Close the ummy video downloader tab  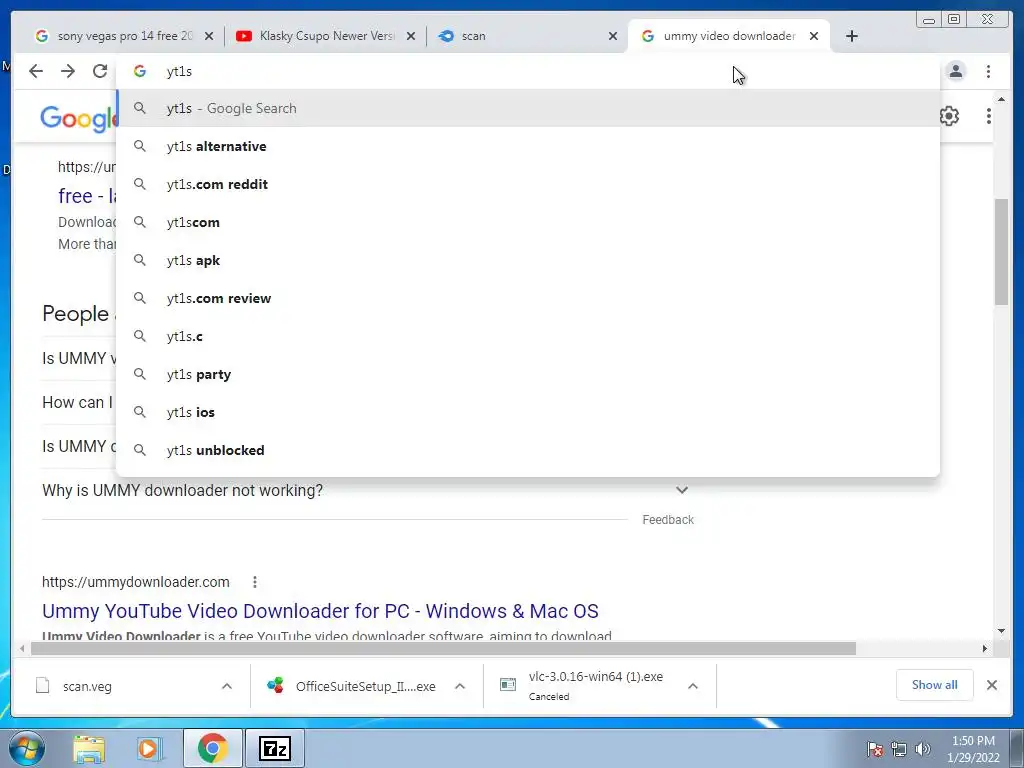tap(814, 36)
